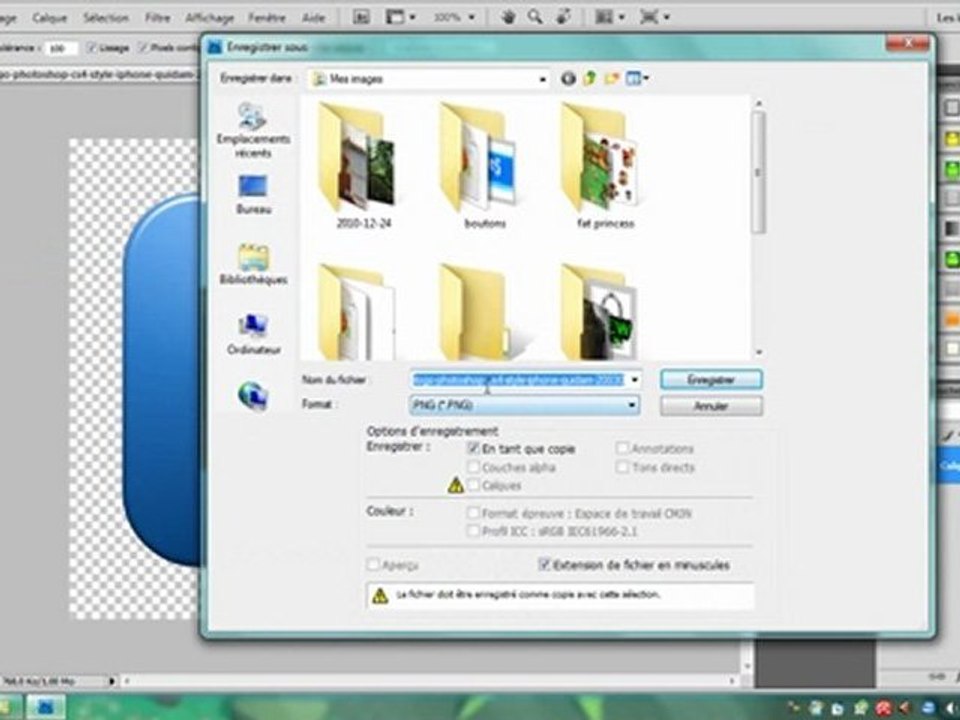Toggle Aperçu checkbox
The image size is (960, 720).
pyautogui.click(x=373, y=564)
